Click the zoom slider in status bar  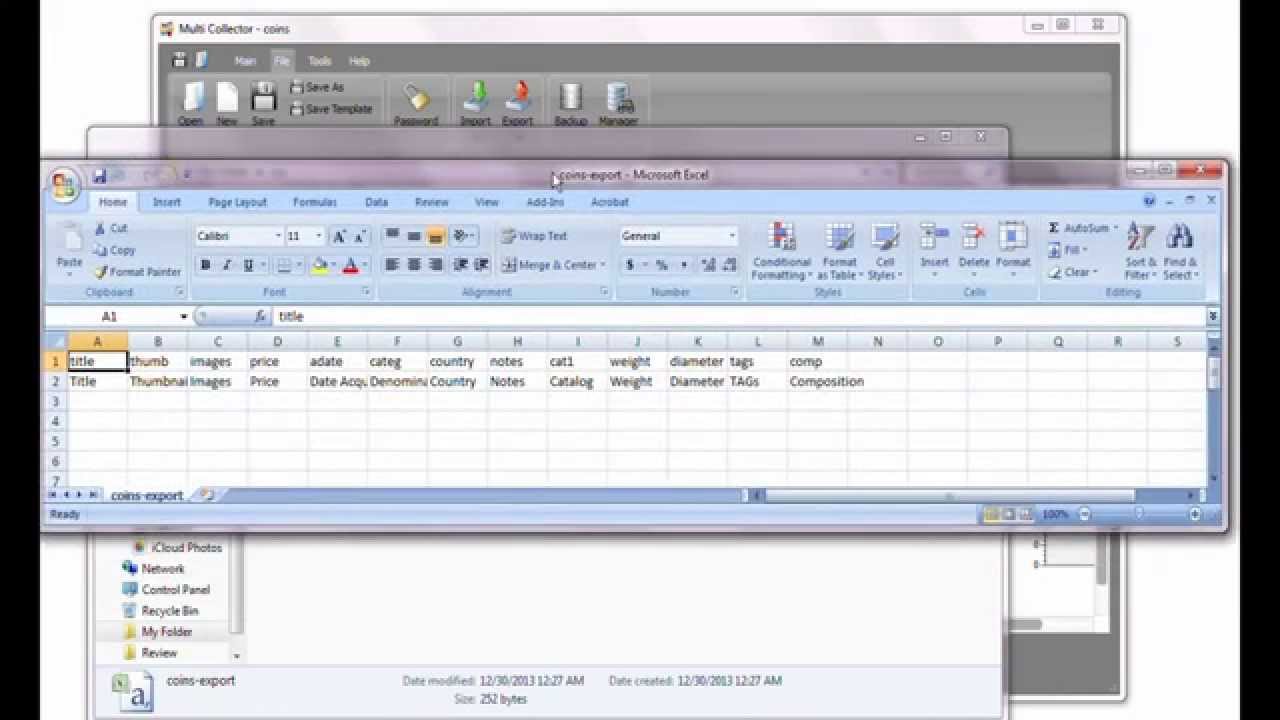coord(1139,514)
